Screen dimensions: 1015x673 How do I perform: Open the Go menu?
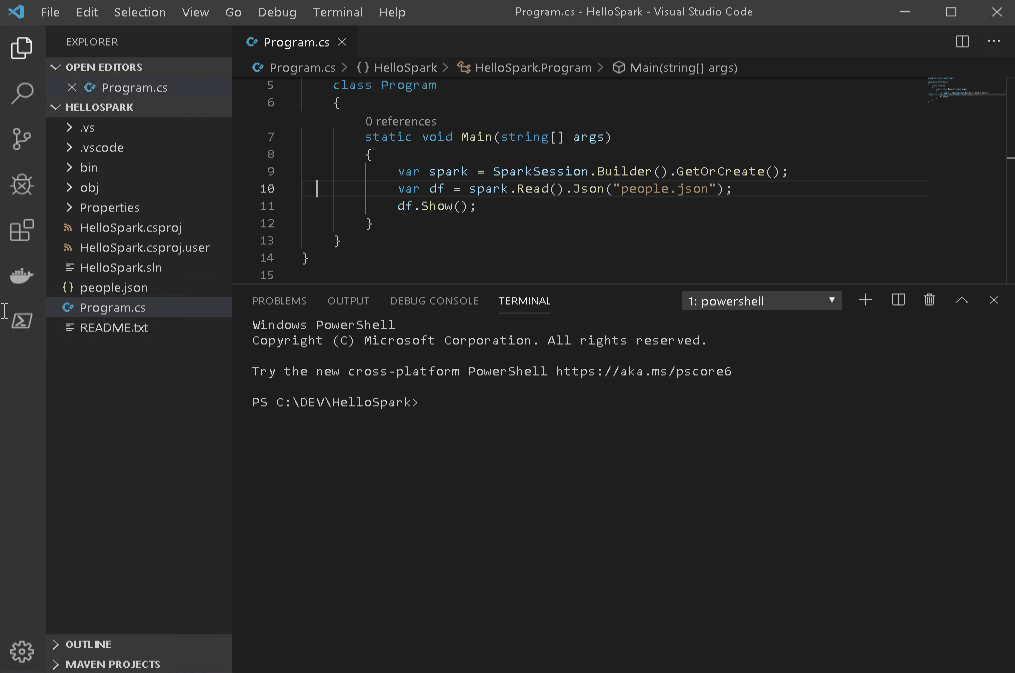click(x=233, y=12)
